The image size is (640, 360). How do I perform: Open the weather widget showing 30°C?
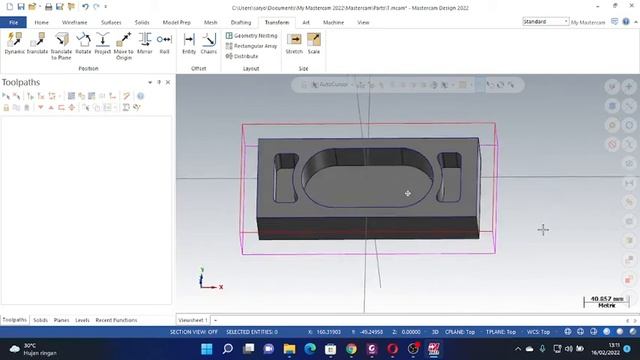coord(33,349)
